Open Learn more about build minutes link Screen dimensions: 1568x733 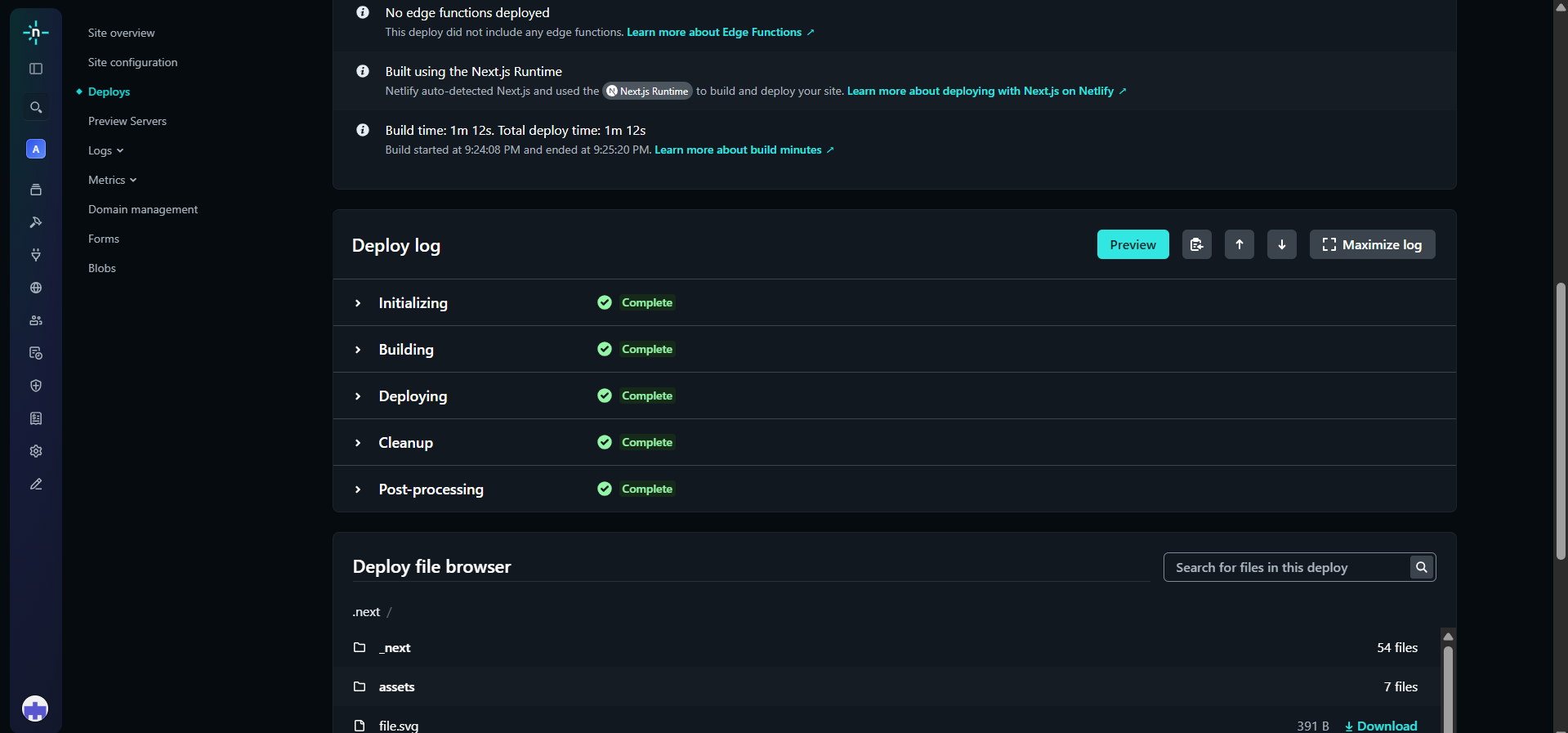click(x=744, y=150)
